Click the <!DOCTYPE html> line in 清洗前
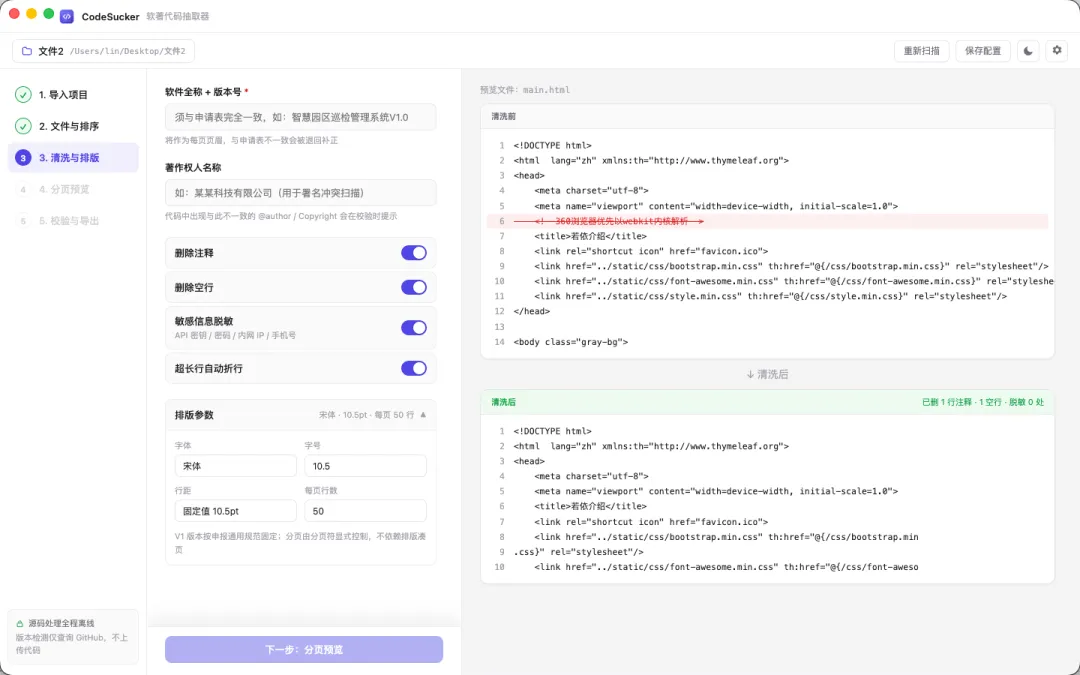Image resolution: width=1080 pixels, height=675 pixels. 552,145
